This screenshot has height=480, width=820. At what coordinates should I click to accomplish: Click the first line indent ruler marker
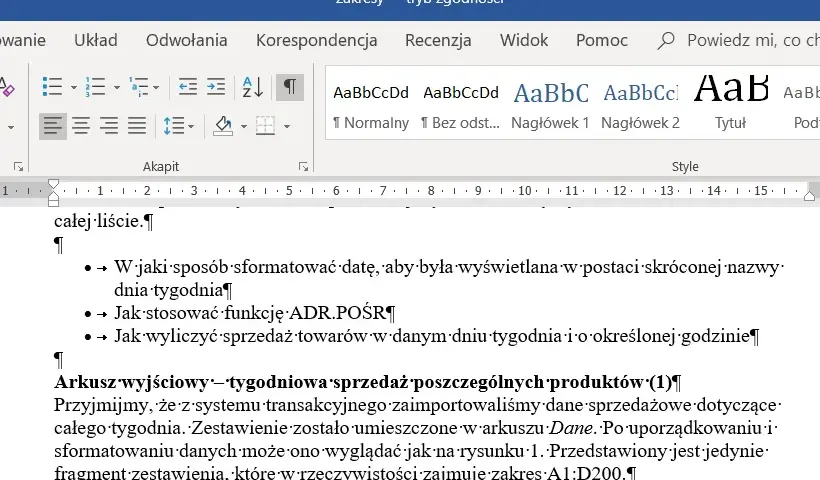(53, 185)
